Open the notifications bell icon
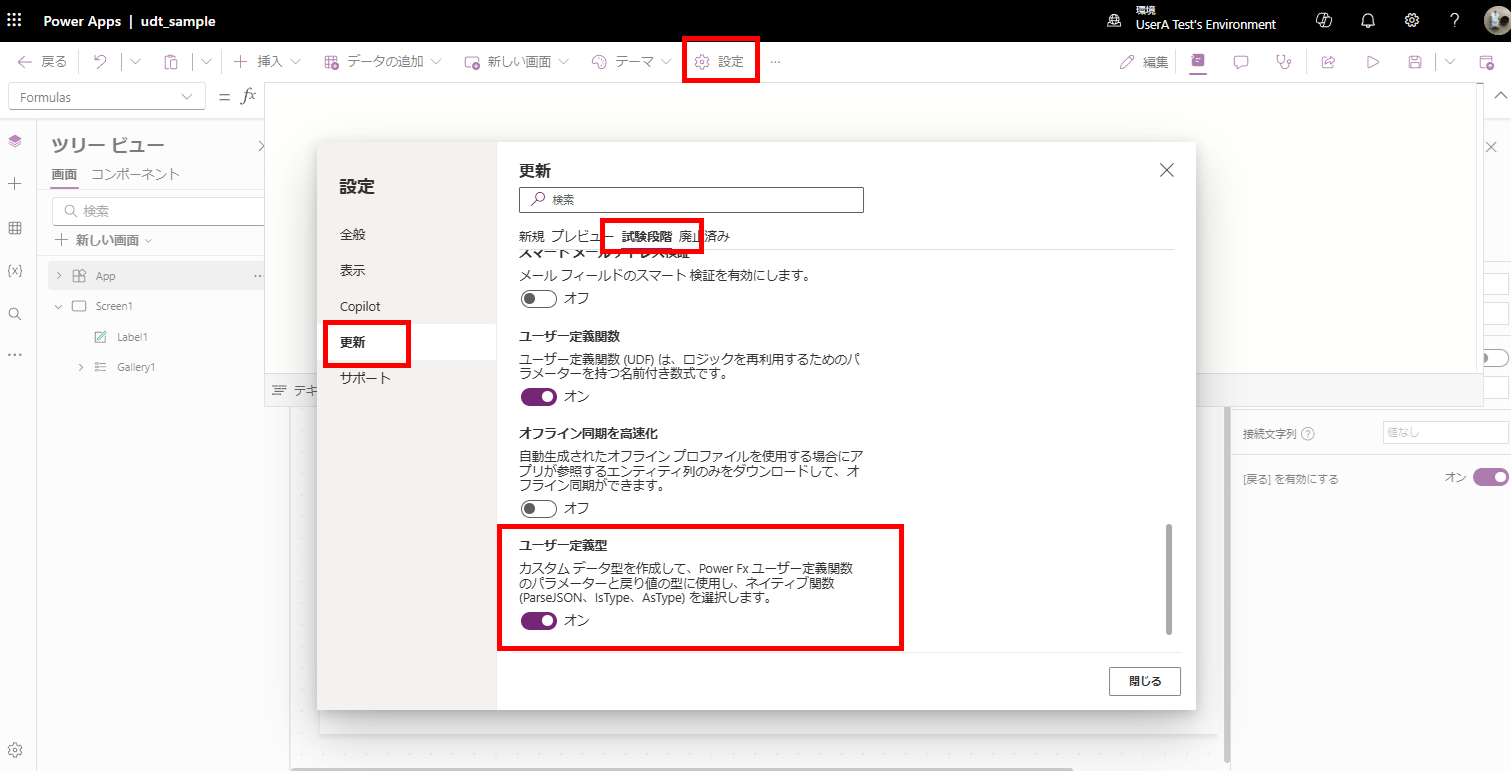 click(1368, 20)
